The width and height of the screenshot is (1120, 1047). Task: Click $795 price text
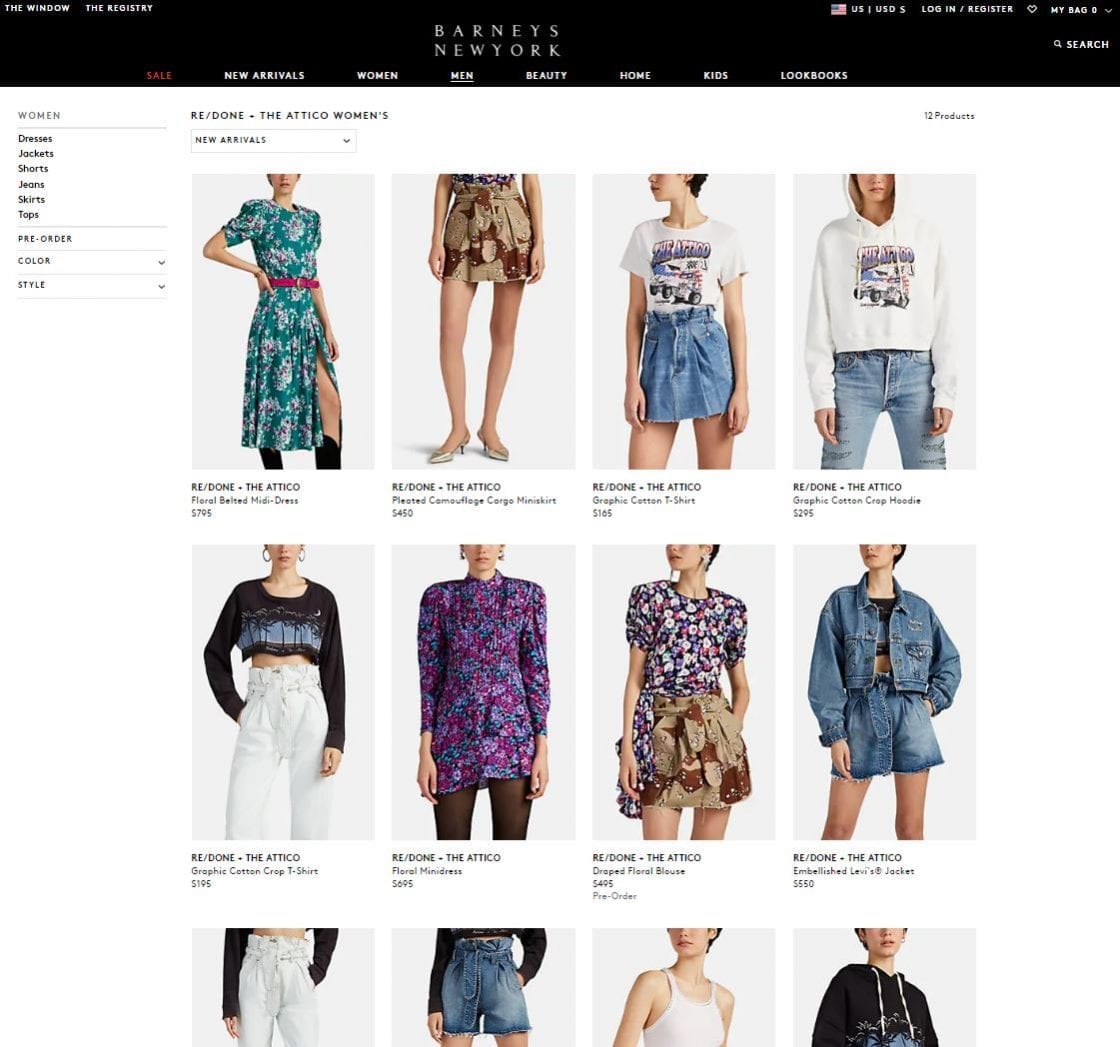click(201, 513)
